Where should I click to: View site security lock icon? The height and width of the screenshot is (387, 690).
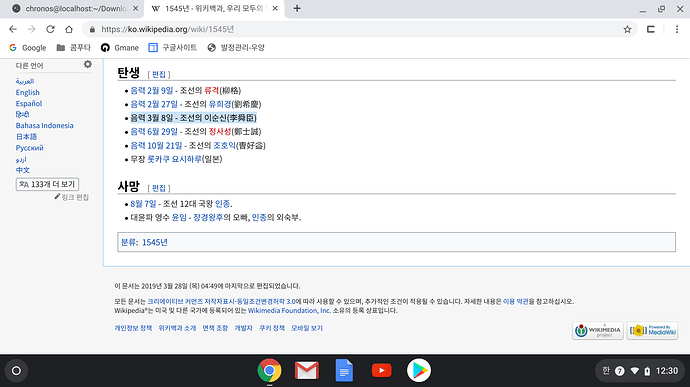92,29
